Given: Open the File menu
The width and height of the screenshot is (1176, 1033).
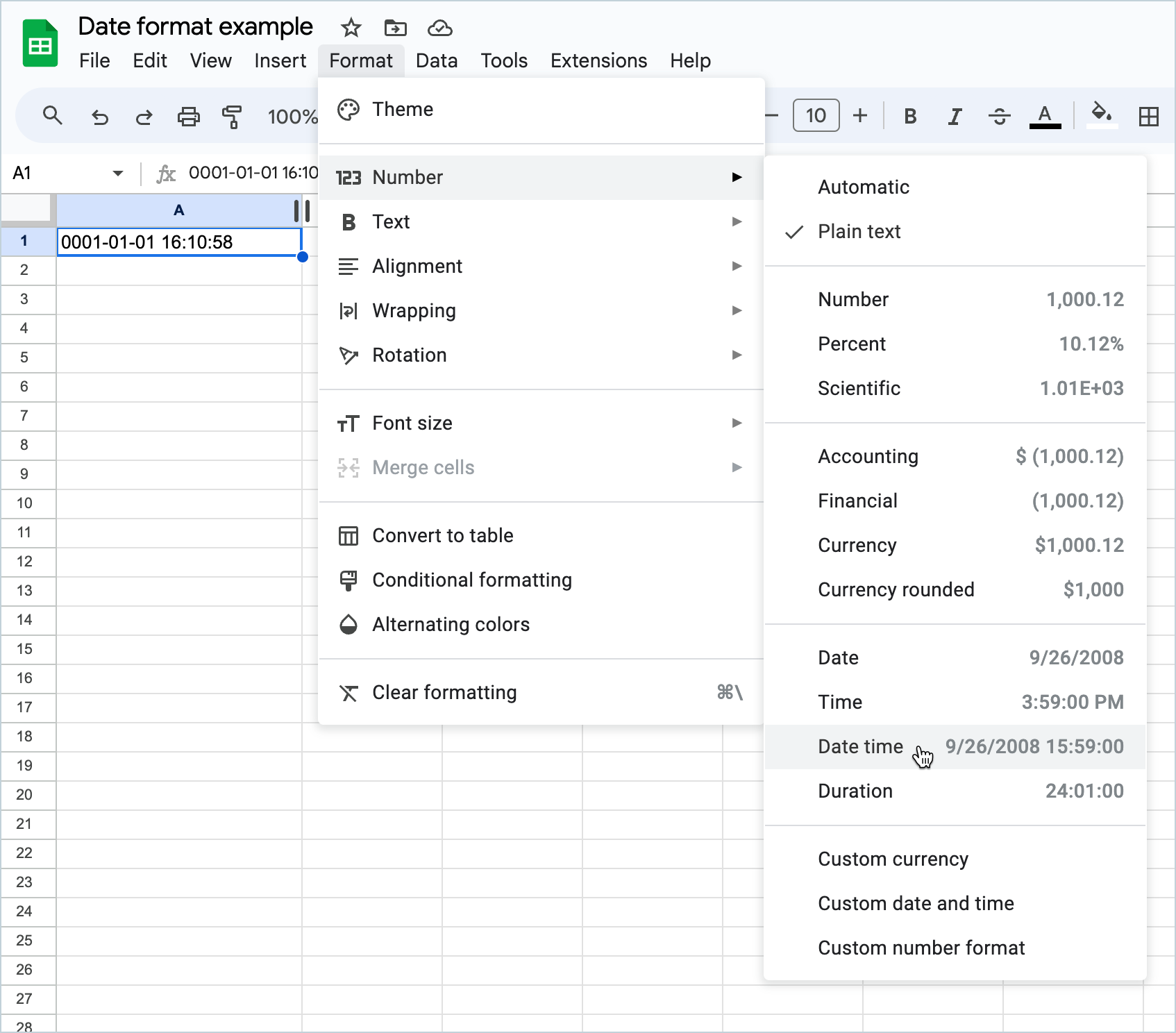Looking at the screenshot, I should (x=94, y=60).
